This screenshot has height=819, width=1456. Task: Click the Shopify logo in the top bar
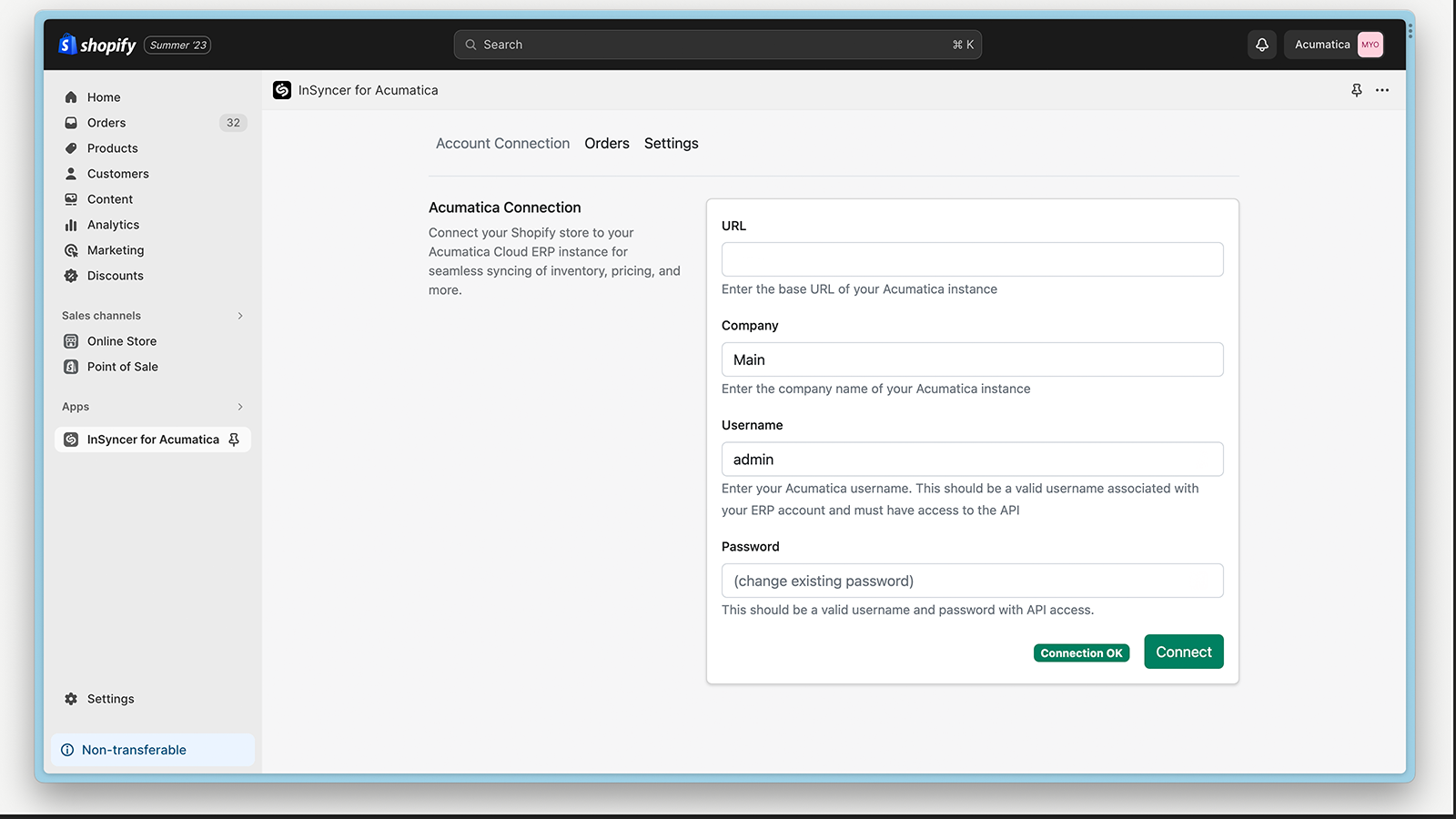97,45
